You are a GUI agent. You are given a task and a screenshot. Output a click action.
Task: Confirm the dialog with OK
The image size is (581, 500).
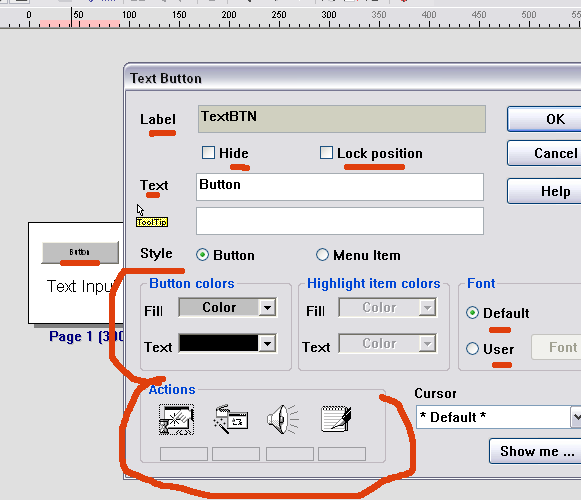[544, 119]
